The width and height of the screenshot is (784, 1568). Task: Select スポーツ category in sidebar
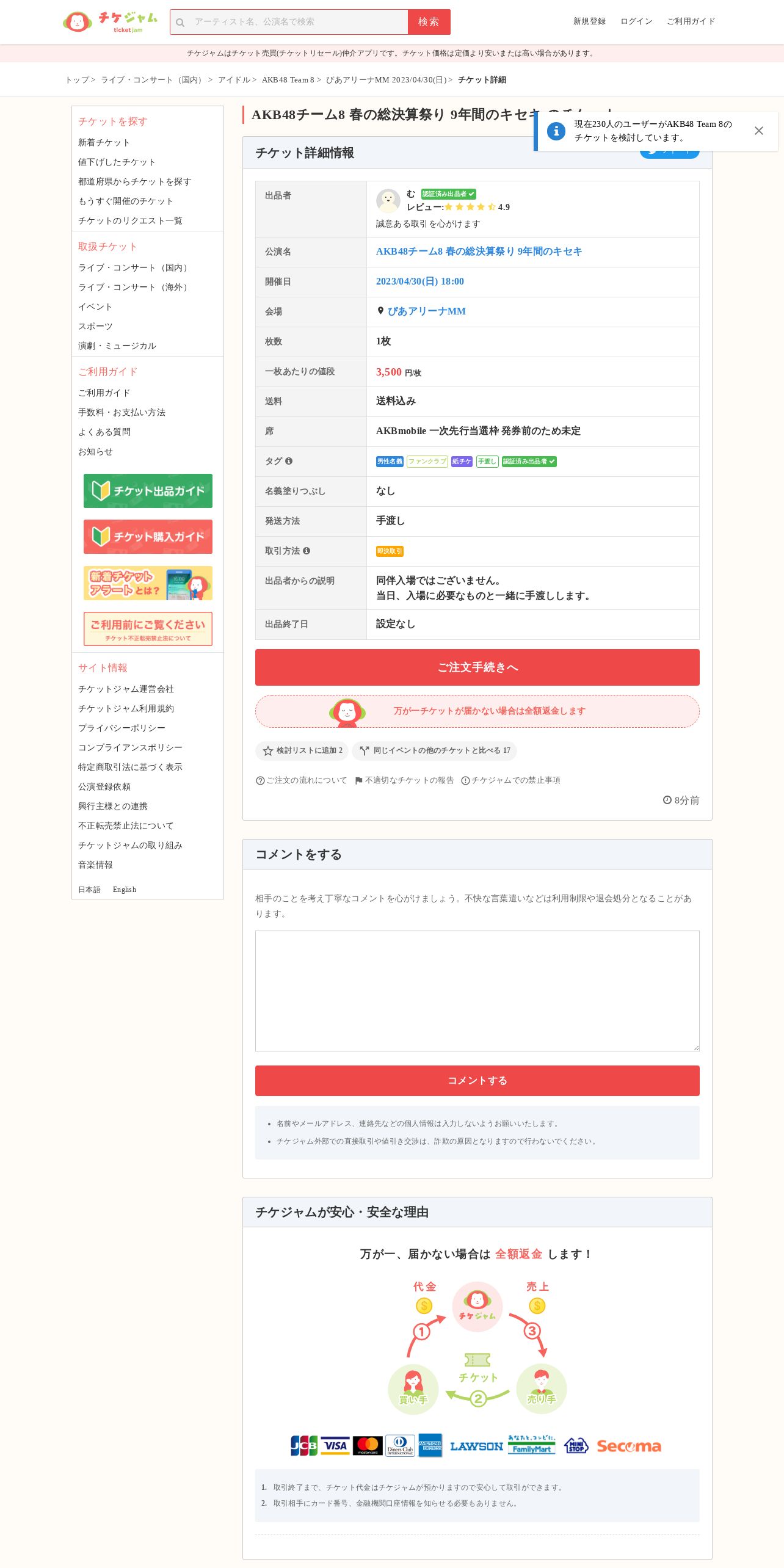(x=95, y=327)
